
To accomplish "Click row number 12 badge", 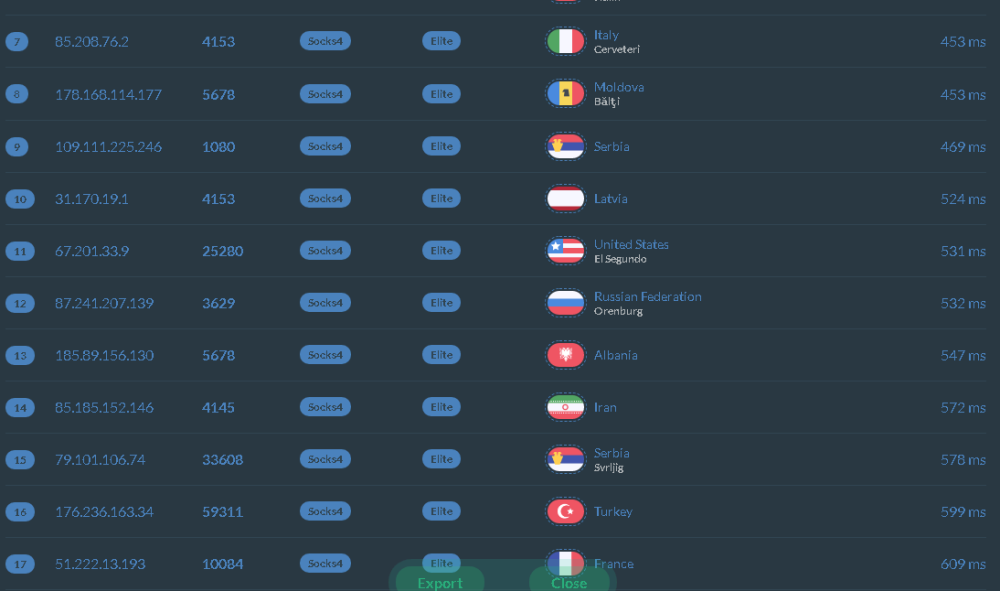I will coord(20,303).
